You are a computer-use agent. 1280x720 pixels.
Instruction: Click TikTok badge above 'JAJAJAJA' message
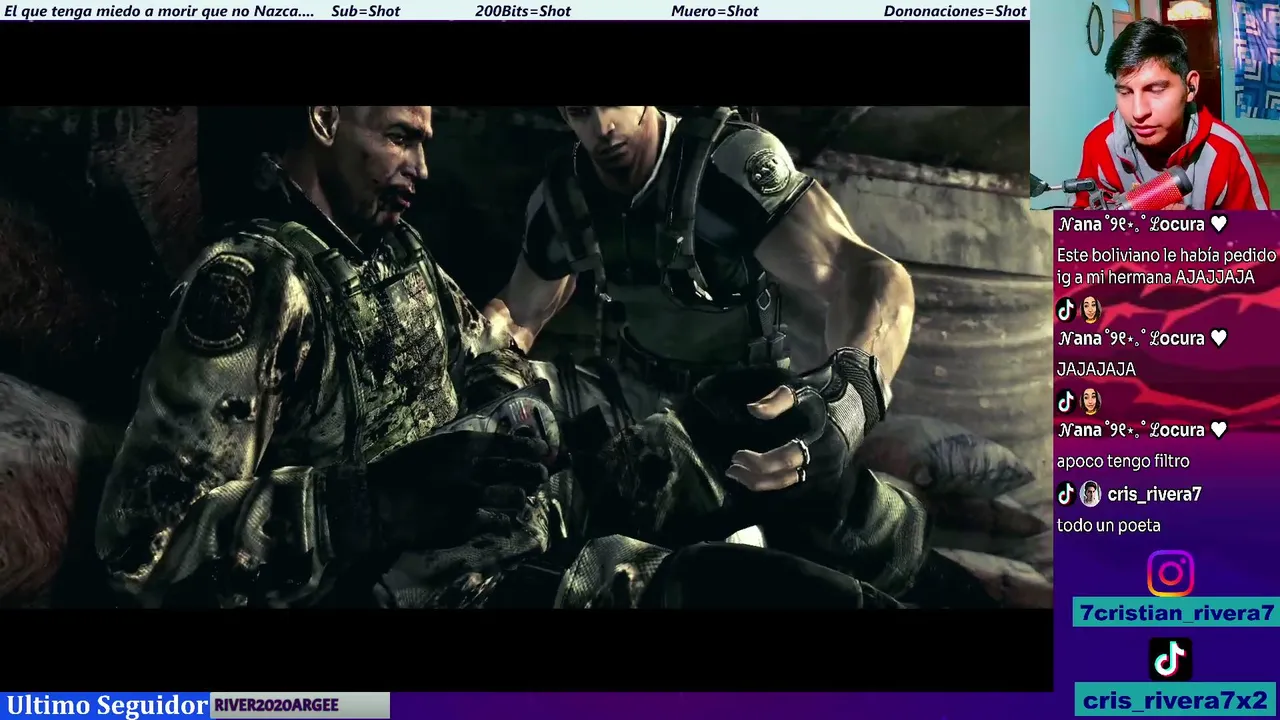(1066, 310)
